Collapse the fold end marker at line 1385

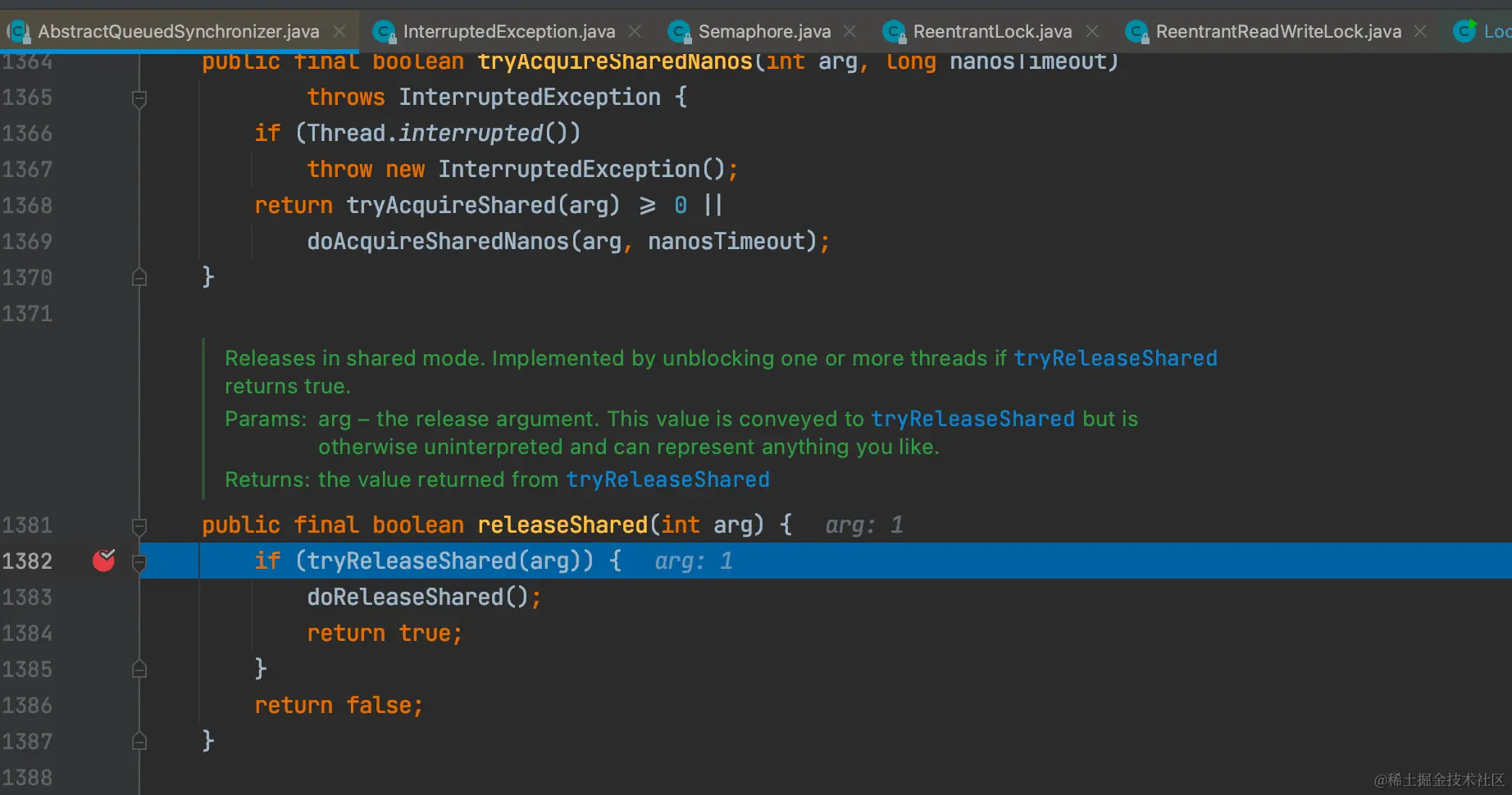[139, 669]
